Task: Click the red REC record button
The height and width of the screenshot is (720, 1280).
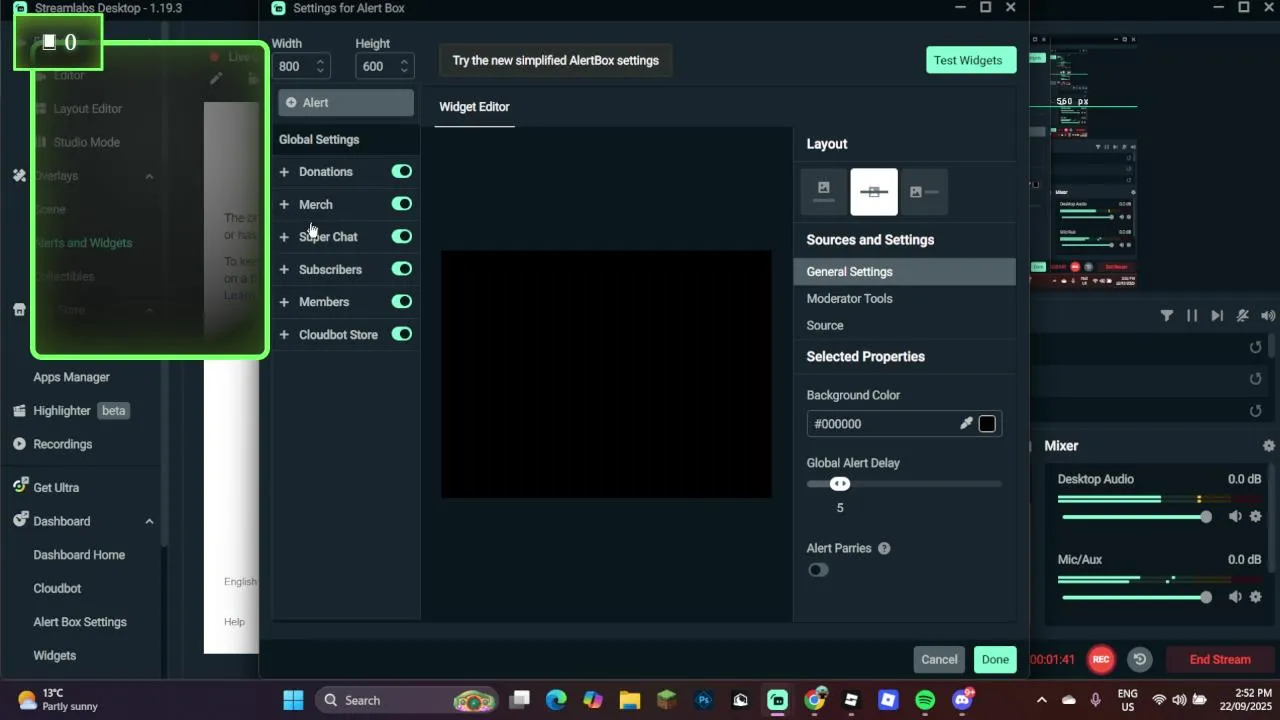Action: tap(1101, 659)
